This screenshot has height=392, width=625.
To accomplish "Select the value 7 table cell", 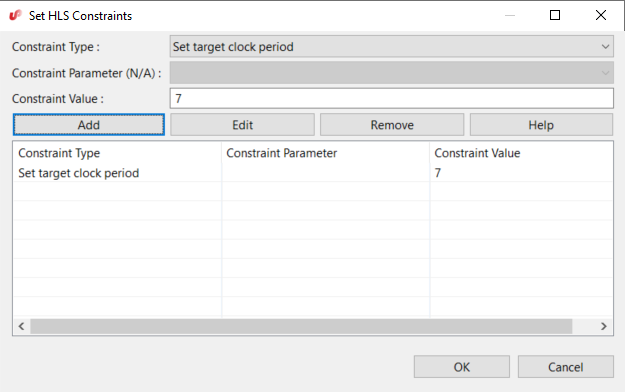I will click(438, 173).
